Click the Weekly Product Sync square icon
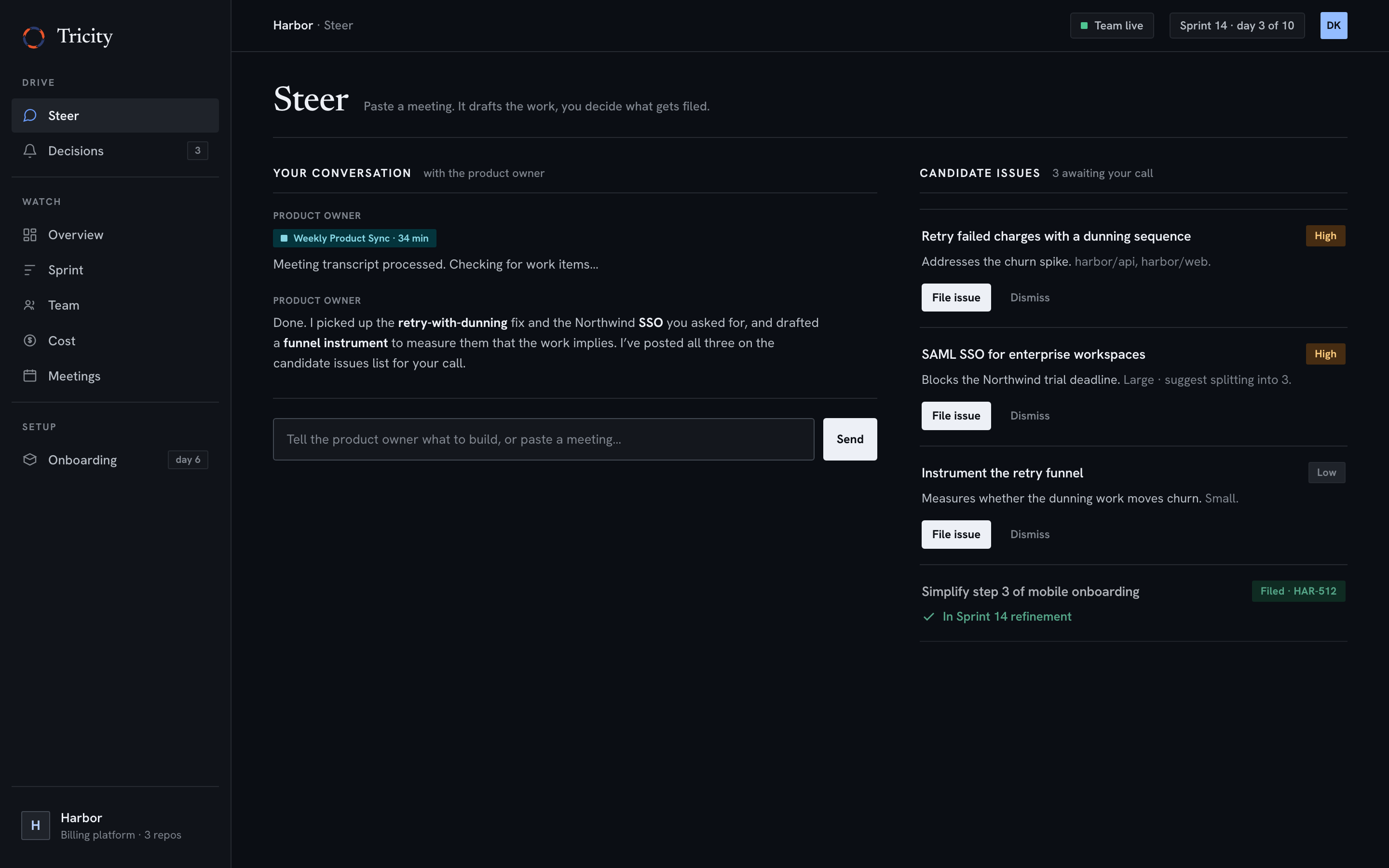The image size is (1389, 868). click(284, 238)
